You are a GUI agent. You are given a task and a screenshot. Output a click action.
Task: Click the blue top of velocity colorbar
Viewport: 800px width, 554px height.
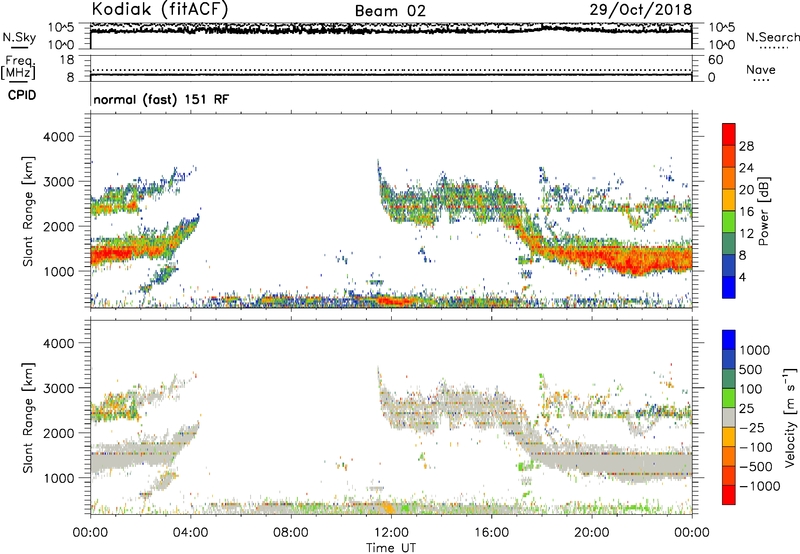click(x=729, y=340)
